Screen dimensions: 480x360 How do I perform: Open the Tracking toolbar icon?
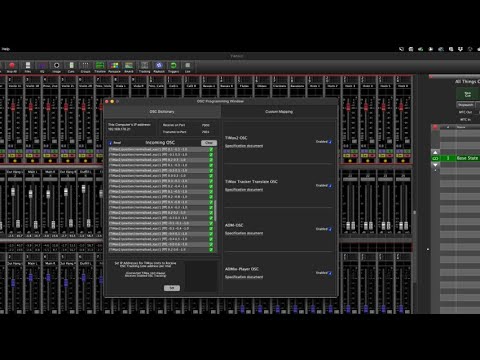144,66
